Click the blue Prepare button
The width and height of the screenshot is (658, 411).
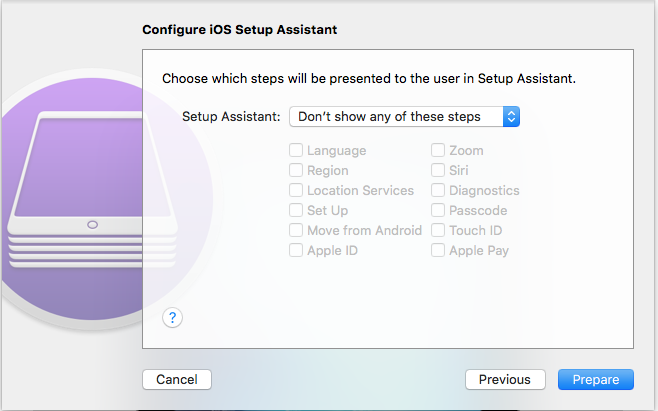[x=595, y=380]
